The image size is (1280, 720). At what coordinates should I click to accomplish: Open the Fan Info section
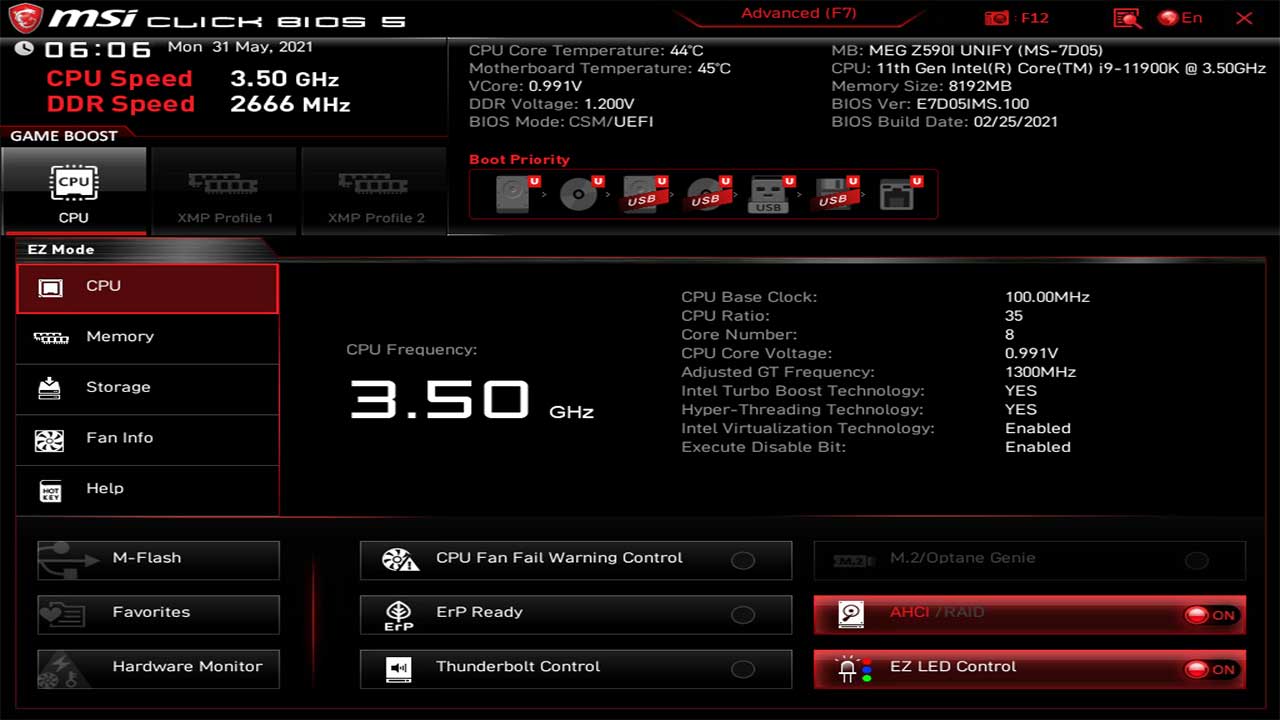[x=147, y=439]
